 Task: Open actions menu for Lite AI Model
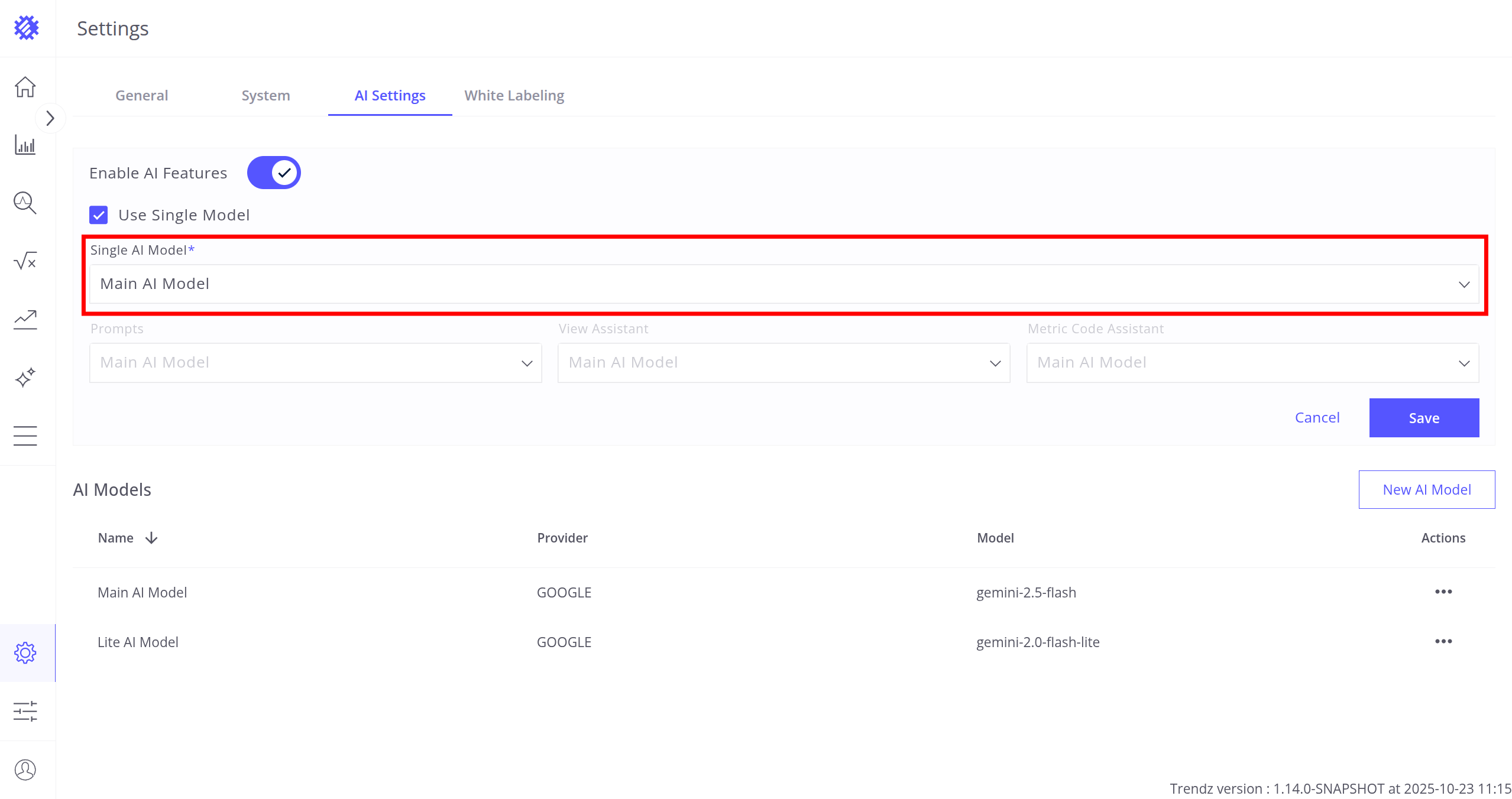pyautogui.click(x=1443, y=642)
